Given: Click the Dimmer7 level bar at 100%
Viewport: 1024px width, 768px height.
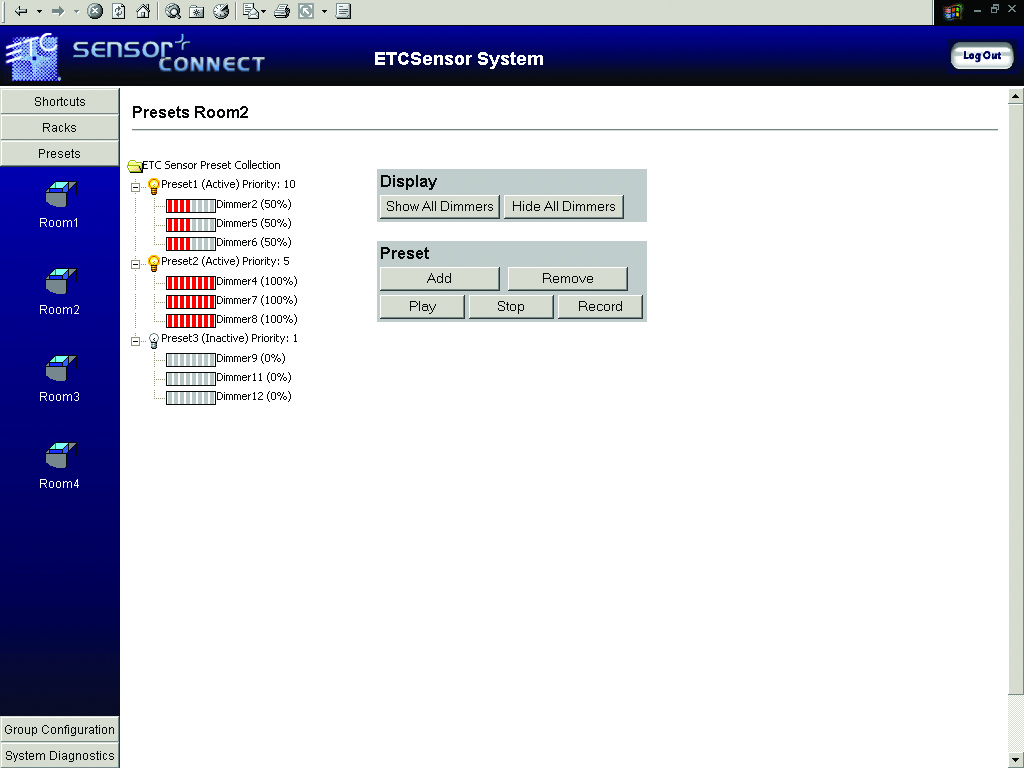Looking at the screenshot, I should (x=191, y=302).
